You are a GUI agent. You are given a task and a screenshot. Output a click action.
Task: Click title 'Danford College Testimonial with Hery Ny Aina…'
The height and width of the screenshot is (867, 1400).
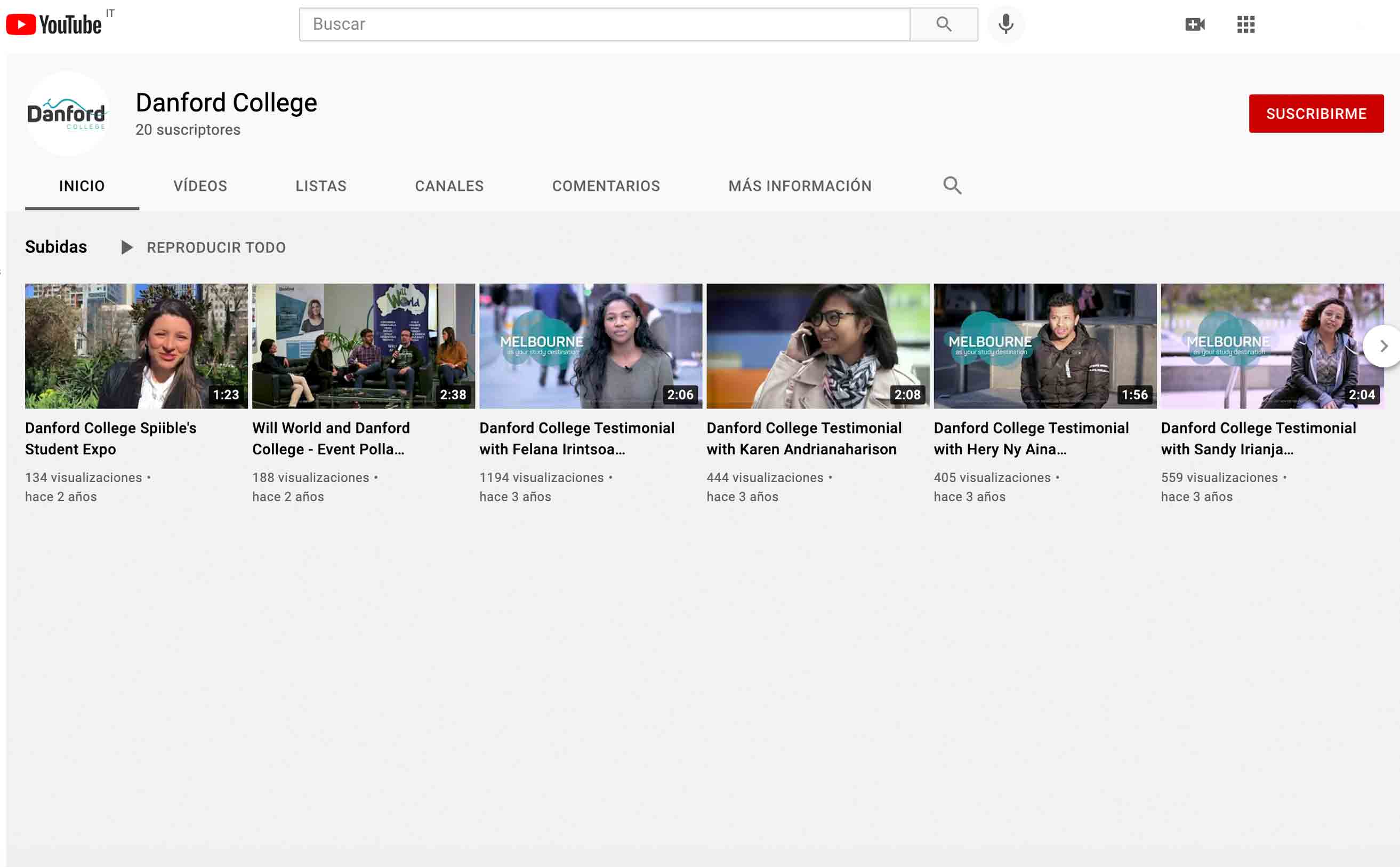pos(1032,439)
